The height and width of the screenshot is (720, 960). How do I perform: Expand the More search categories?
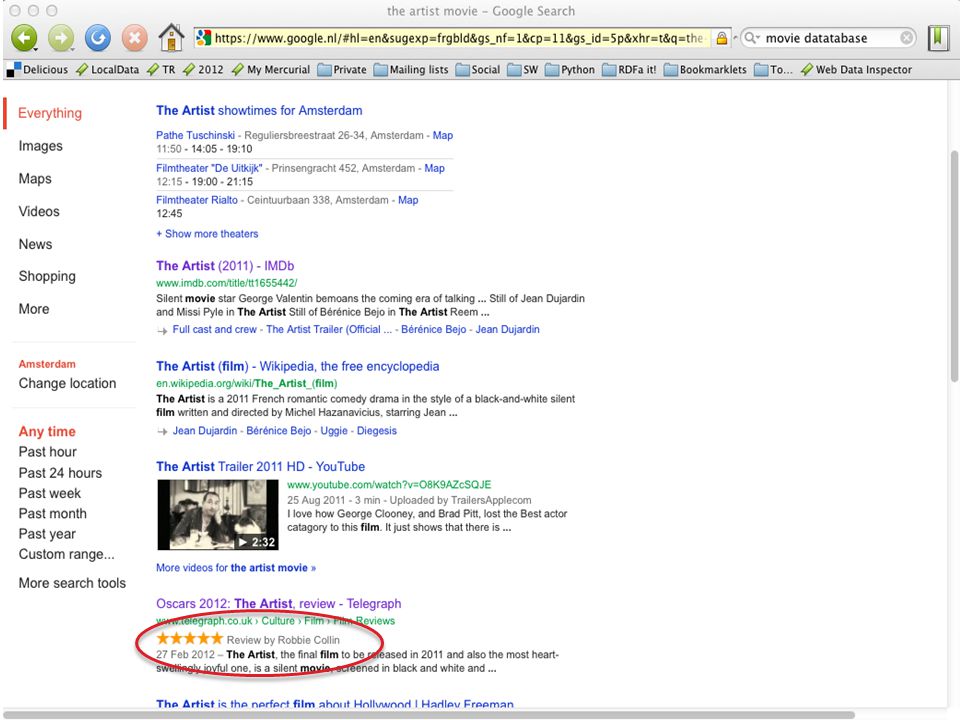(x=34, y=309)
